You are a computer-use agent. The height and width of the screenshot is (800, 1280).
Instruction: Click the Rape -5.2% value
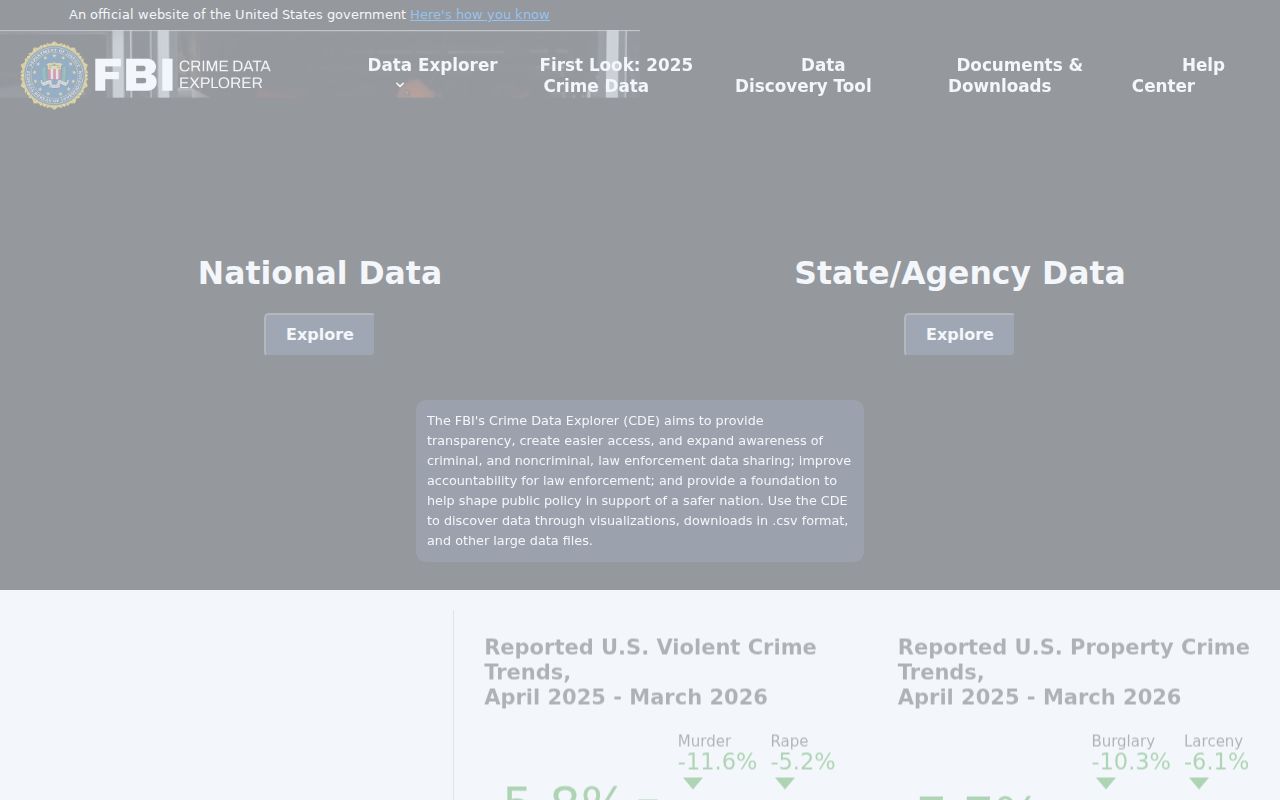[803, 762]
